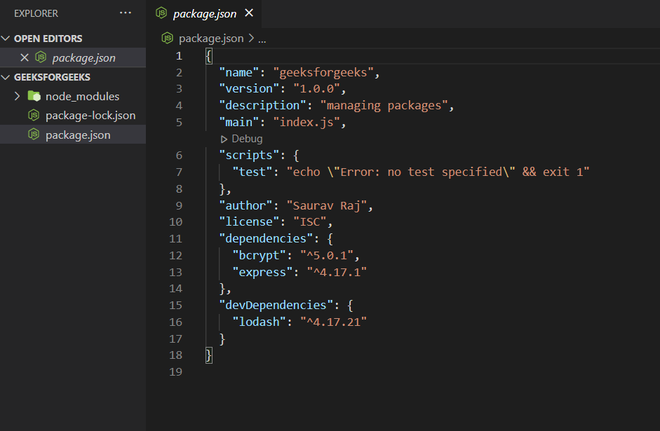Open the Explorer more actions ellipsis
This screenshot has height=431, width=660.
click(125, 13)
